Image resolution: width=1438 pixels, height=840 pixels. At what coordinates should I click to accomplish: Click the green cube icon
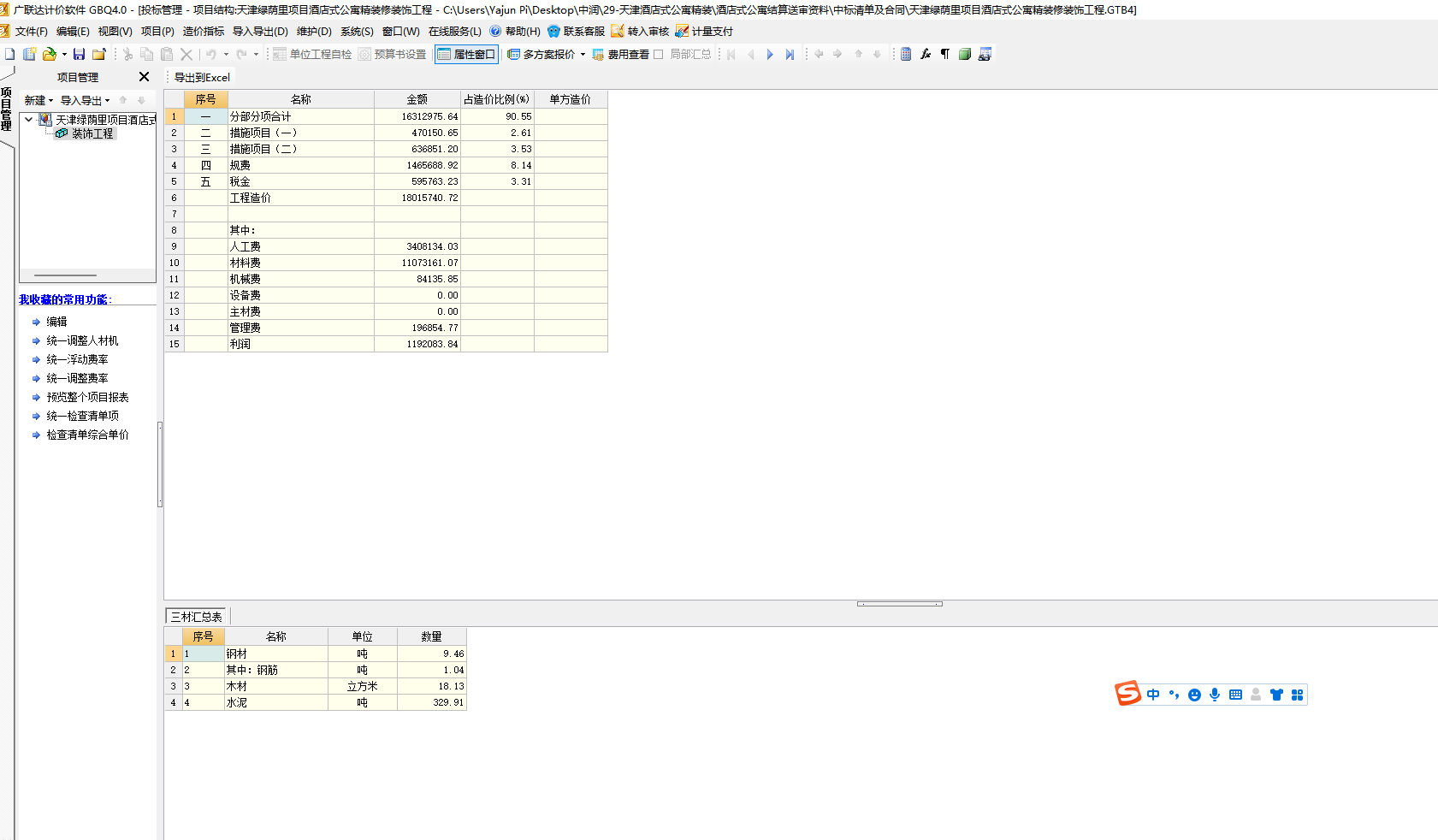tap(965, 54)
